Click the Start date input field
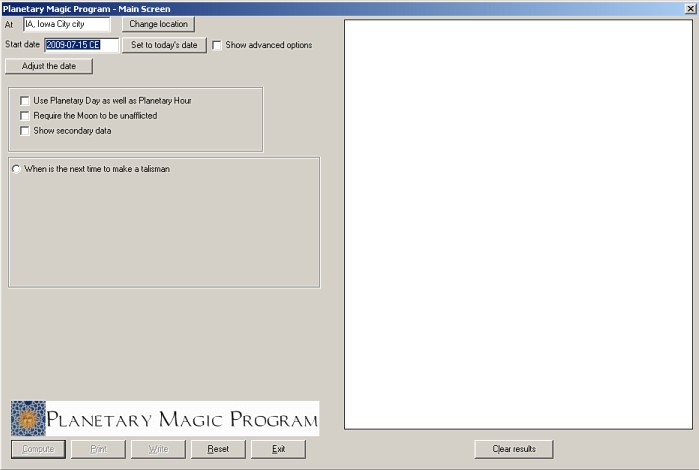This screenshot has width=699, height=470. point(80,45)
